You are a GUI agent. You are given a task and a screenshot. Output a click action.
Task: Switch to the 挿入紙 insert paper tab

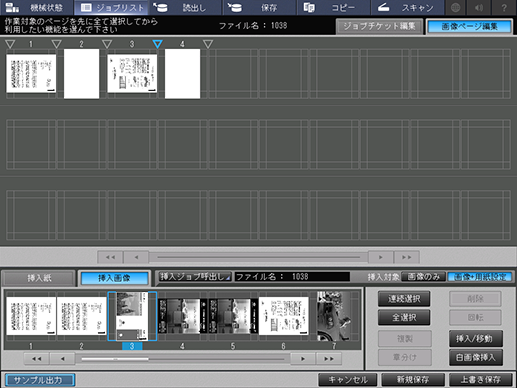(39, 278)
